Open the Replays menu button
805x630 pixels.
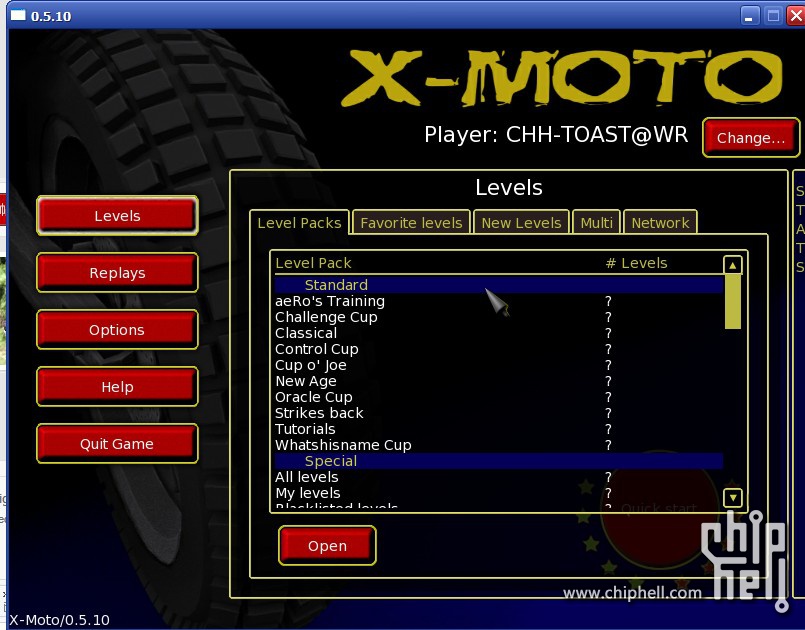point(118,273)
